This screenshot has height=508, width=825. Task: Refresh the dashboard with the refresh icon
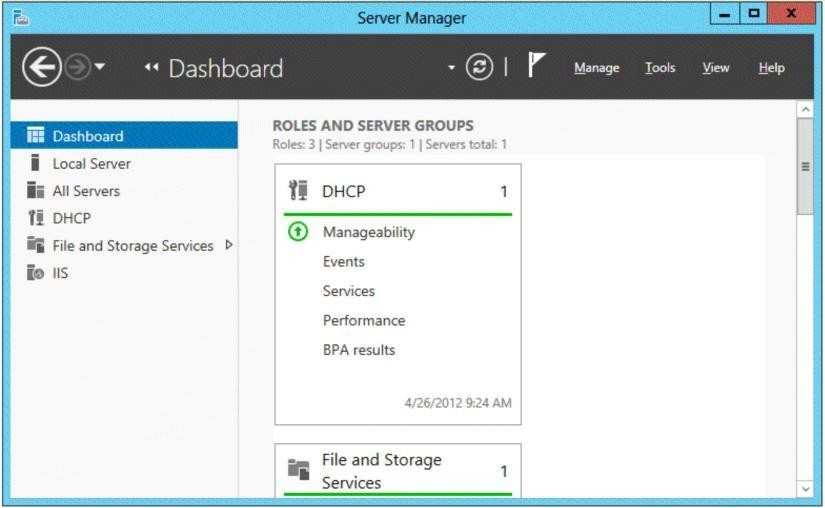tap(479, 67)
